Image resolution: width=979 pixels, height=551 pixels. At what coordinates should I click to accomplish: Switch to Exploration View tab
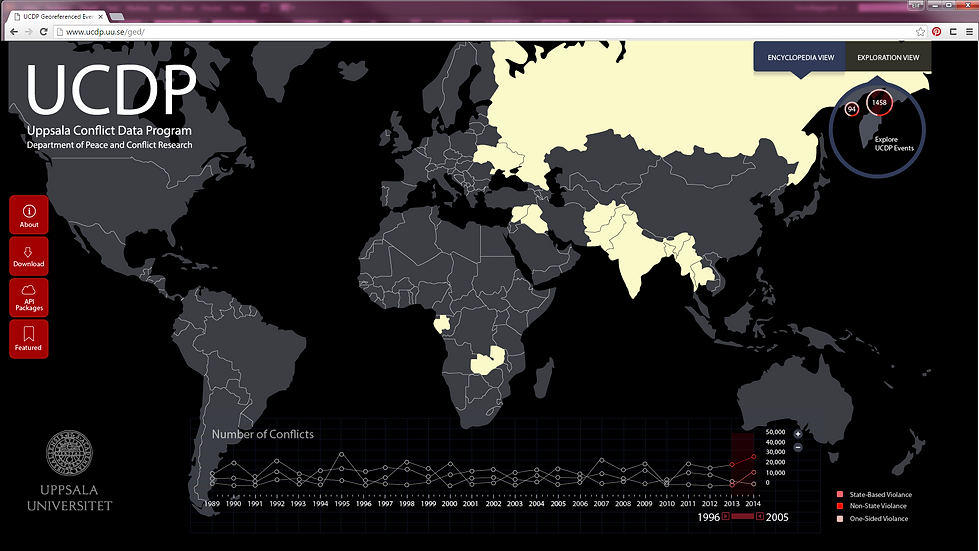(x=888, y=57)
